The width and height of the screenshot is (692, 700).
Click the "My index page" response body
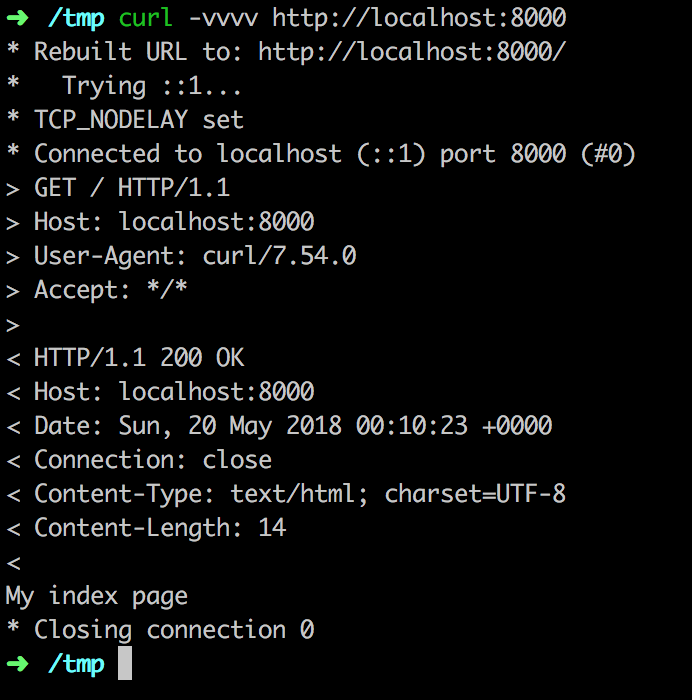click(97, 597)
